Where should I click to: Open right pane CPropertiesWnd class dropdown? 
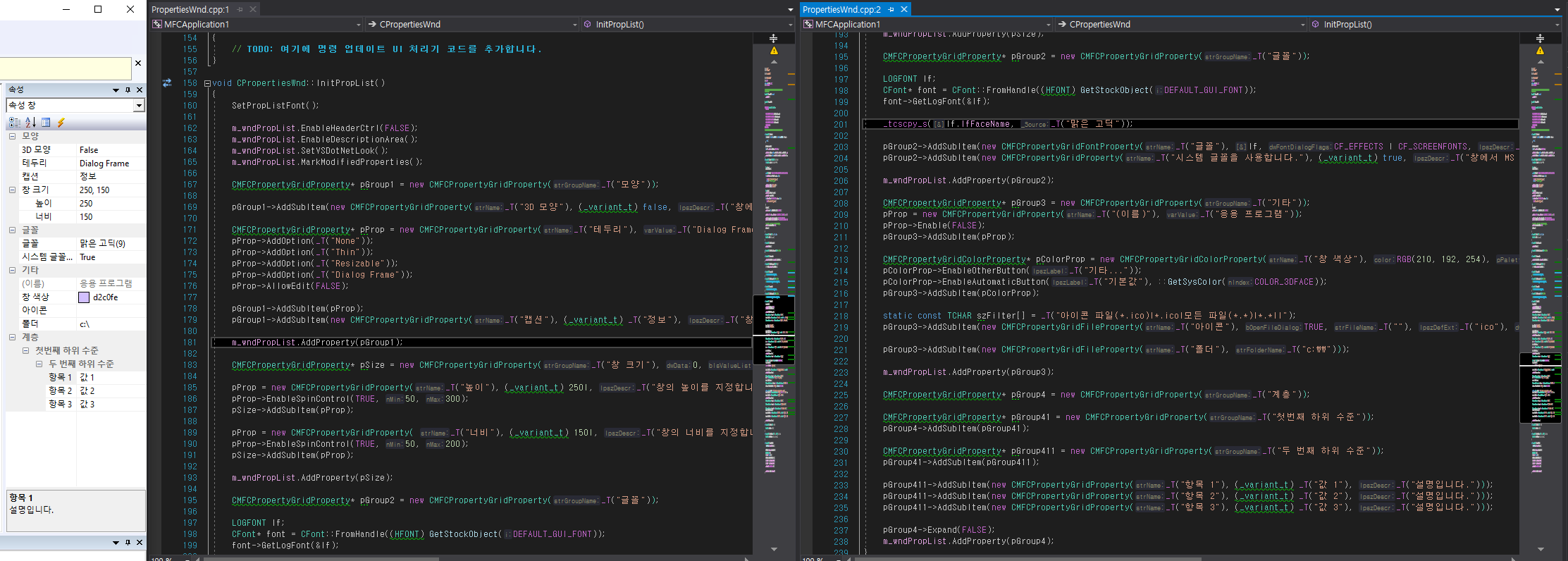click(x=1302, y=25)
